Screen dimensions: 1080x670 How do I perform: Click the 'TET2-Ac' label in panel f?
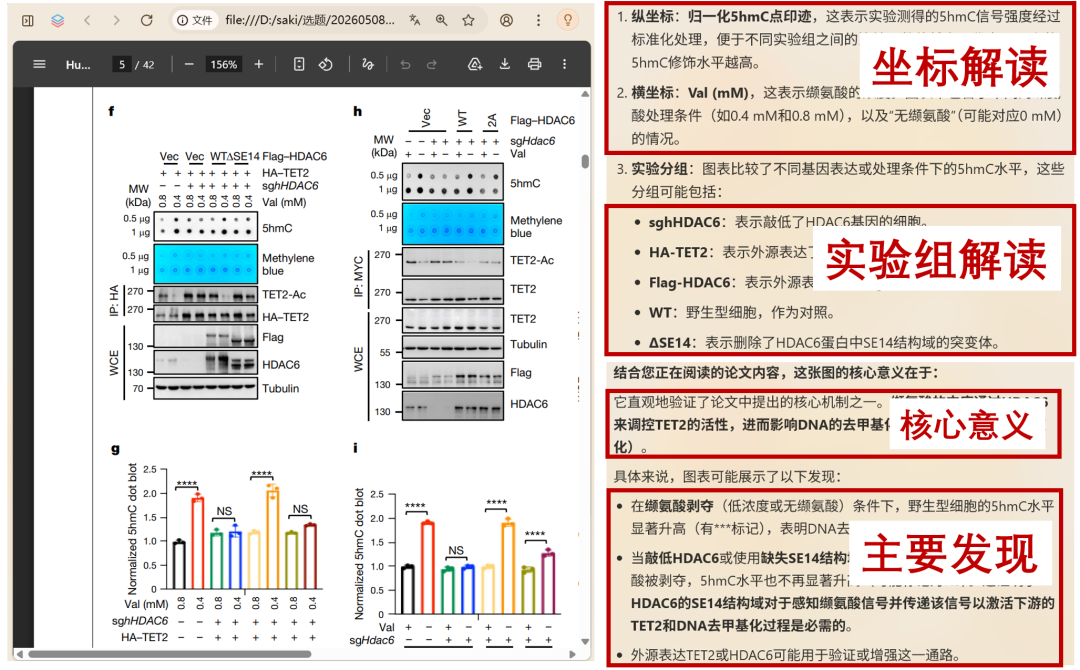(284, 295)
